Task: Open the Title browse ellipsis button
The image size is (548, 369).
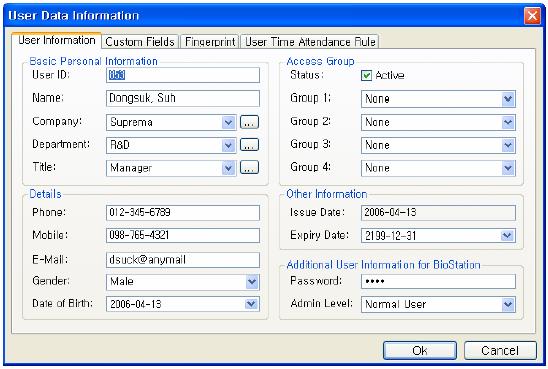Action: pyautogui.click(x=249, y=168)
